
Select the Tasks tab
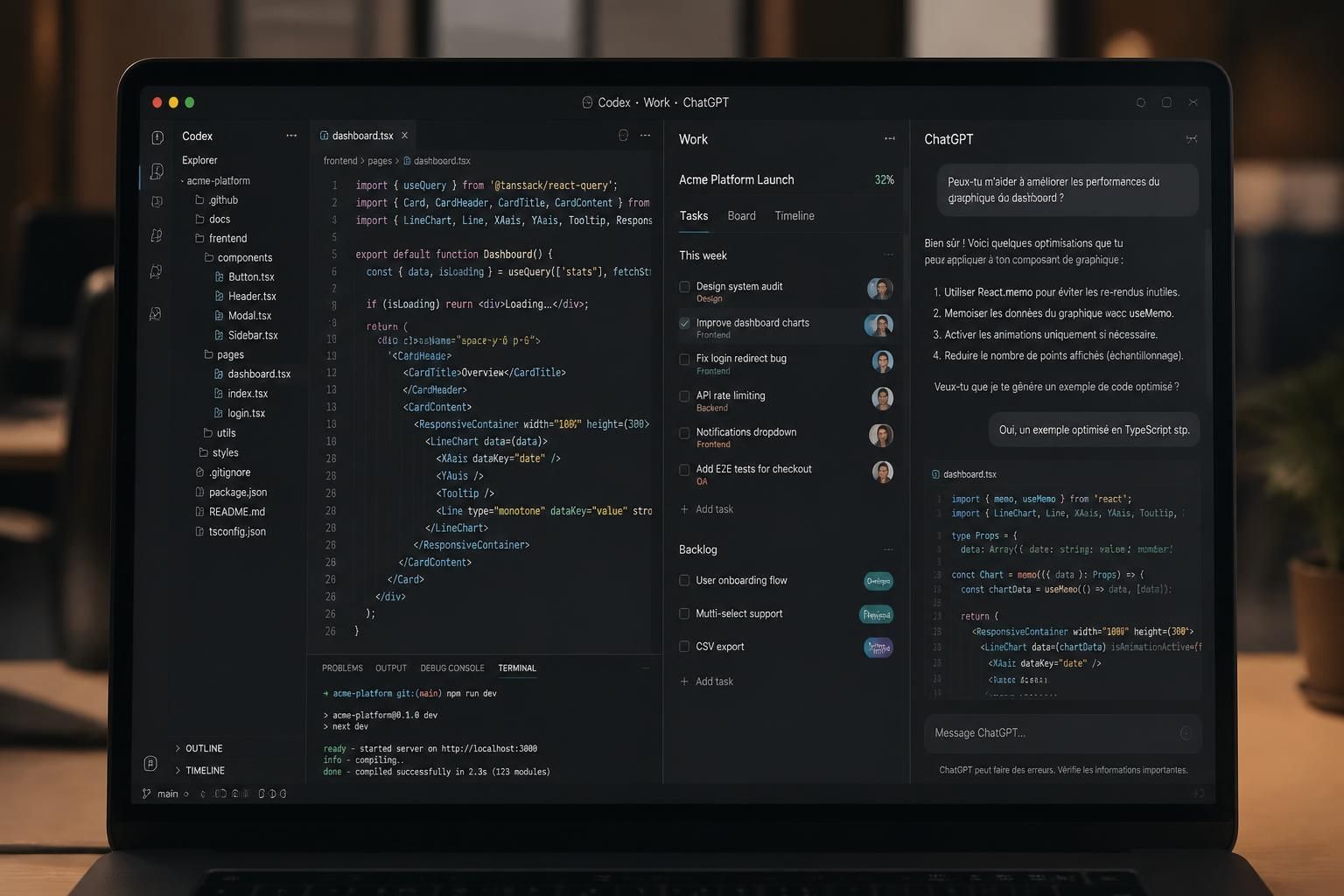tap(694, 216)
